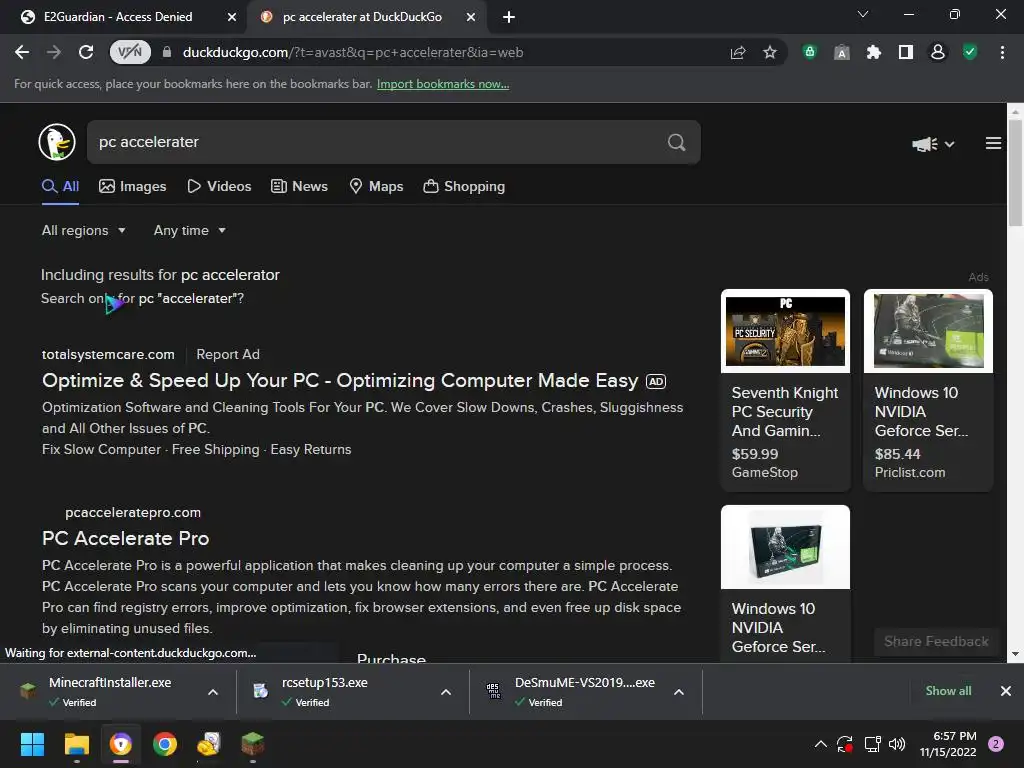1024x768 pixels.
Task: Expand options for MinecraftInstaller.exe download
Action: coord(213,692)
